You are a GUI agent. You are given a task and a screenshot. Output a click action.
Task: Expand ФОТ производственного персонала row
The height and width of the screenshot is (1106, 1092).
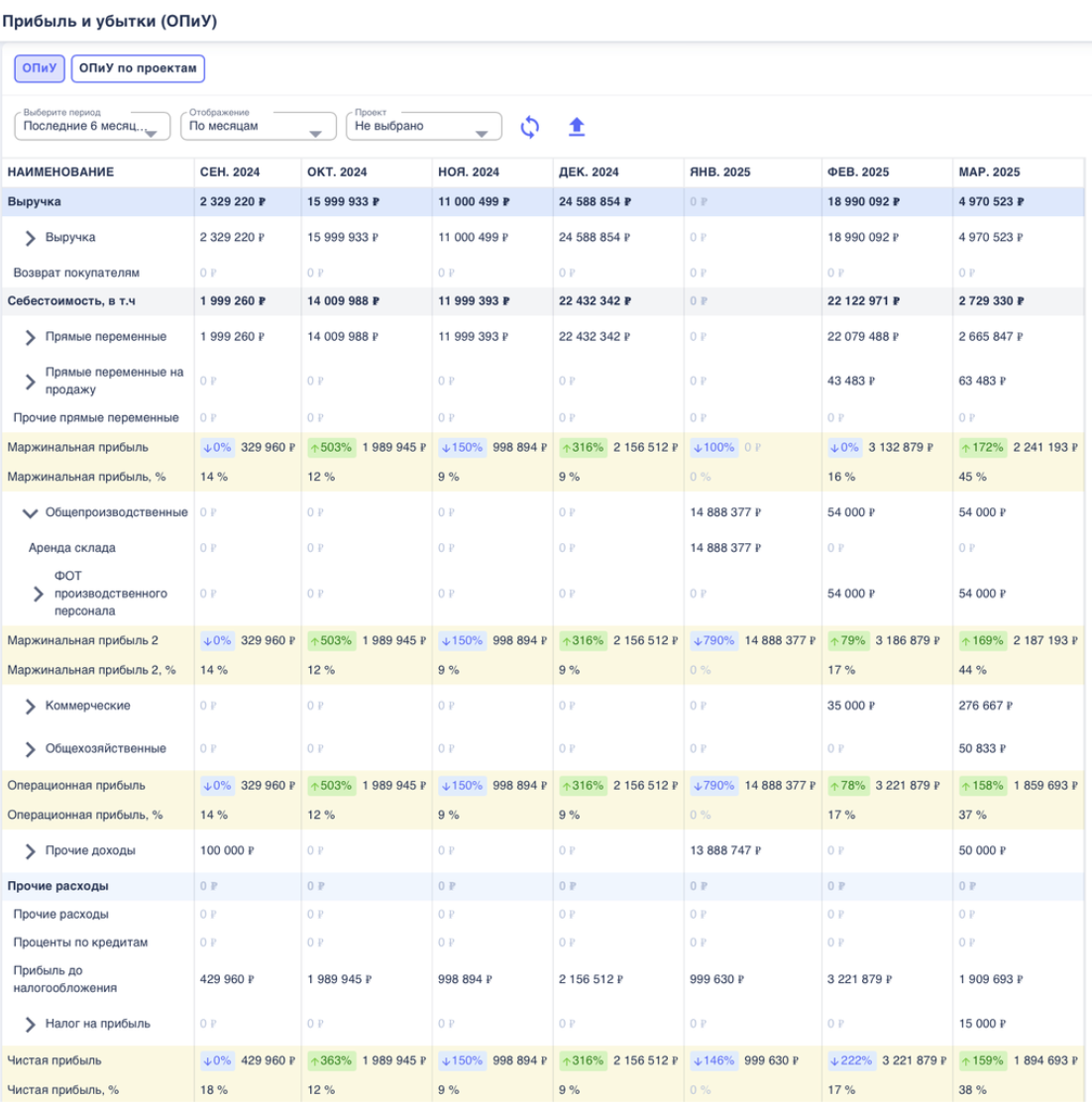[39, 594]
